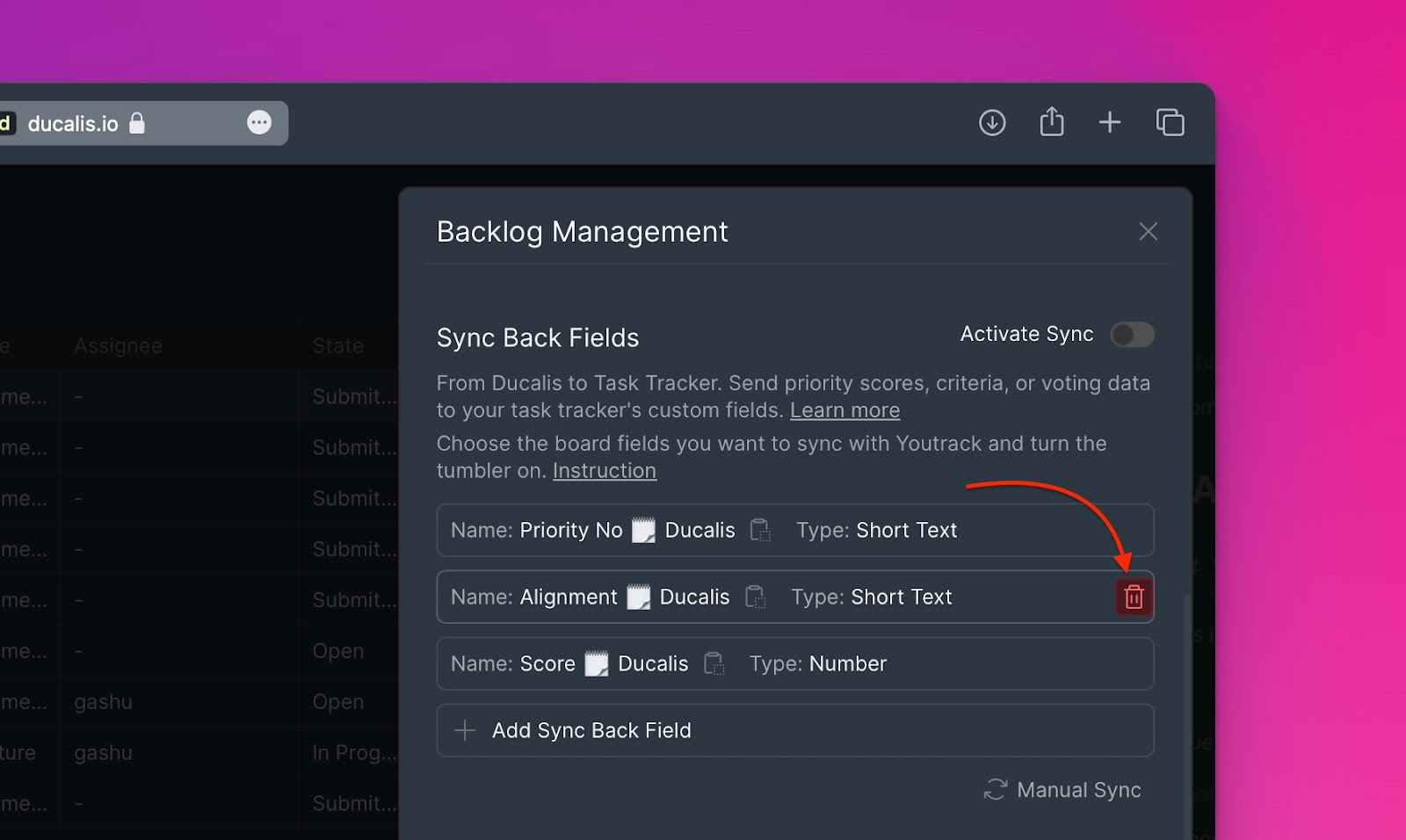Copy the Priority No field name
This screenshot has width=1406, height=840.
pos(760,531)
